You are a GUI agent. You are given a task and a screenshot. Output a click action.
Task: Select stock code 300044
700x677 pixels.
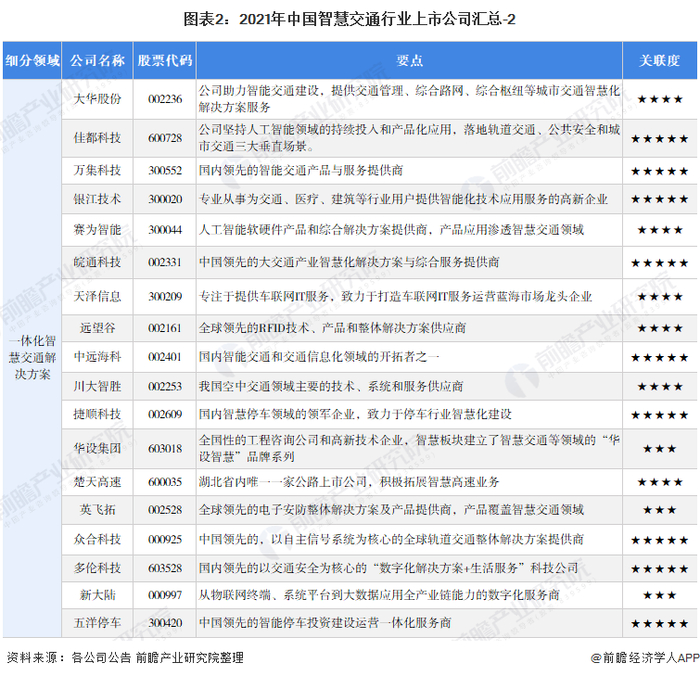coord(165,230)
